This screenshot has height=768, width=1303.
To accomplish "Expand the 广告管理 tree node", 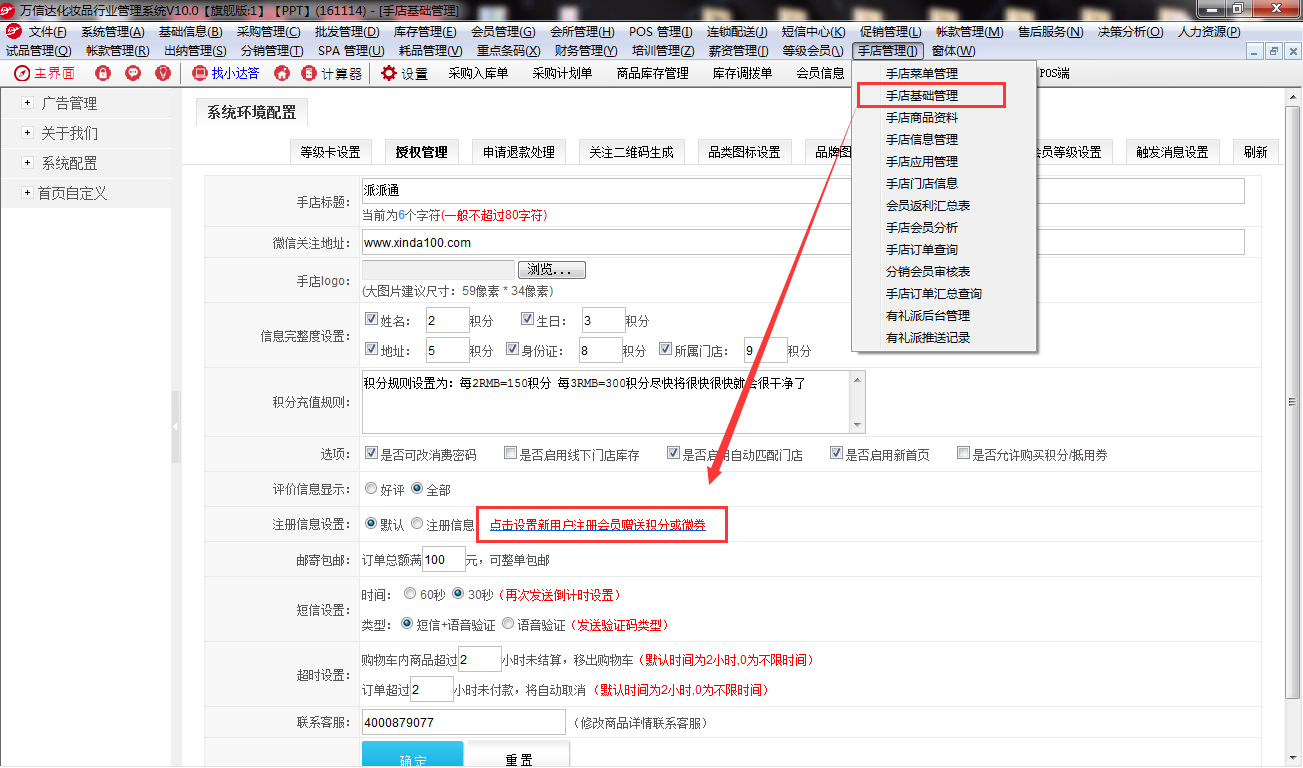I will [x=27, y=103].
